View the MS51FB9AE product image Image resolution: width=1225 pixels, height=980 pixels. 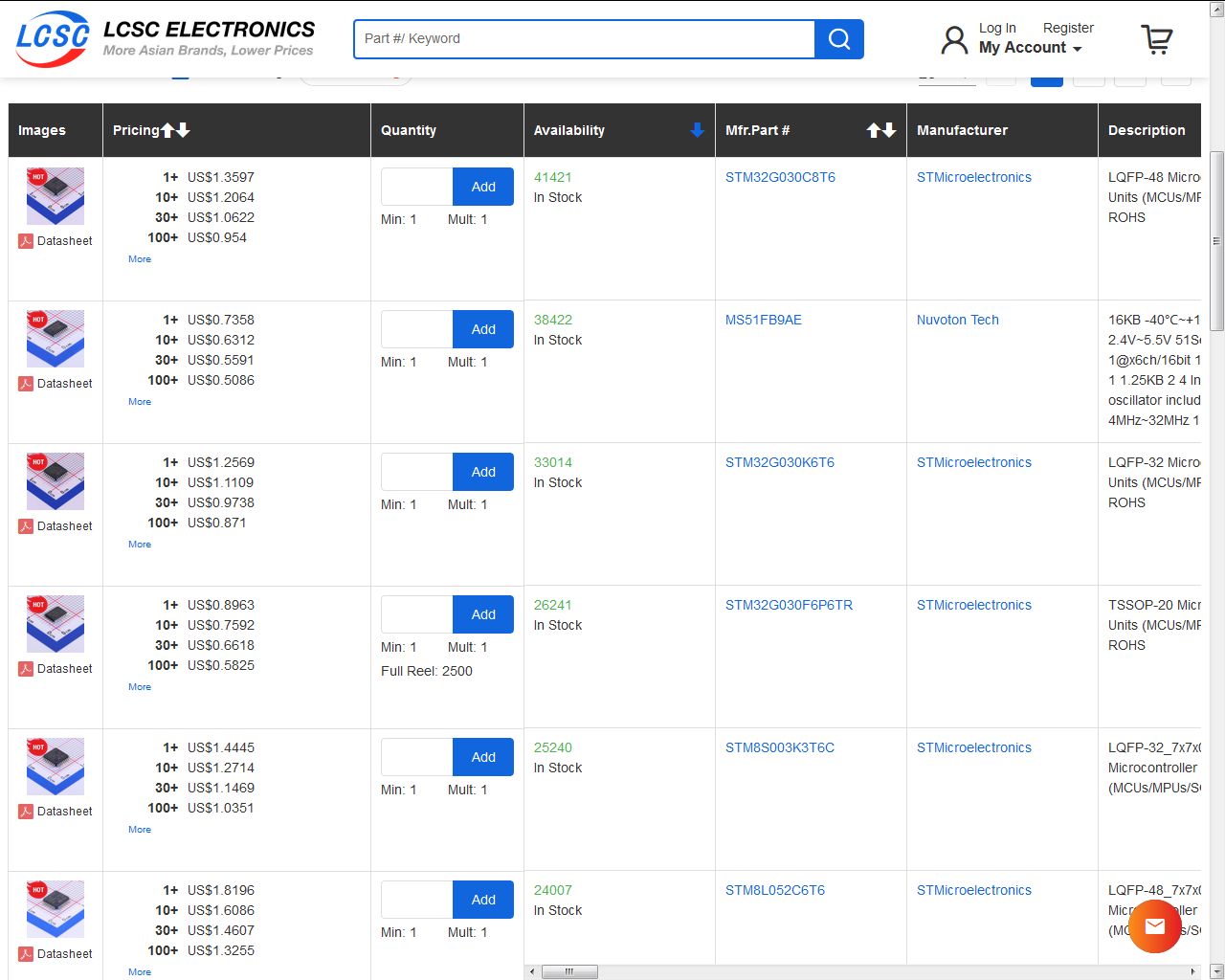pos(56,339)
